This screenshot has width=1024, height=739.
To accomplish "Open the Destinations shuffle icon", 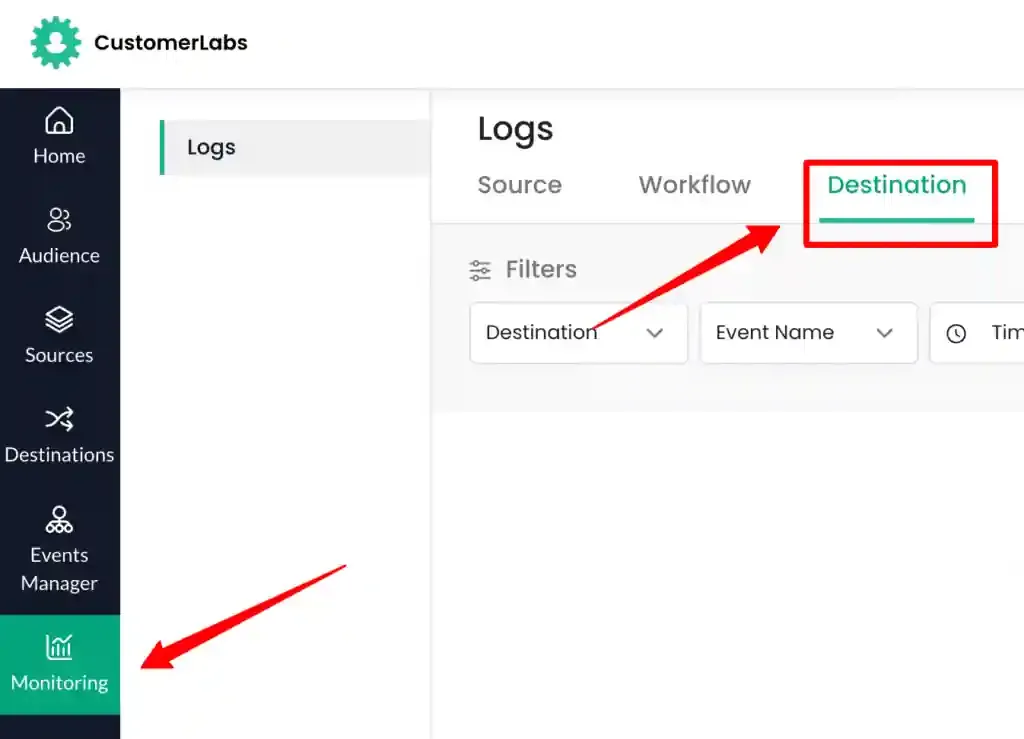I will 59,419.
